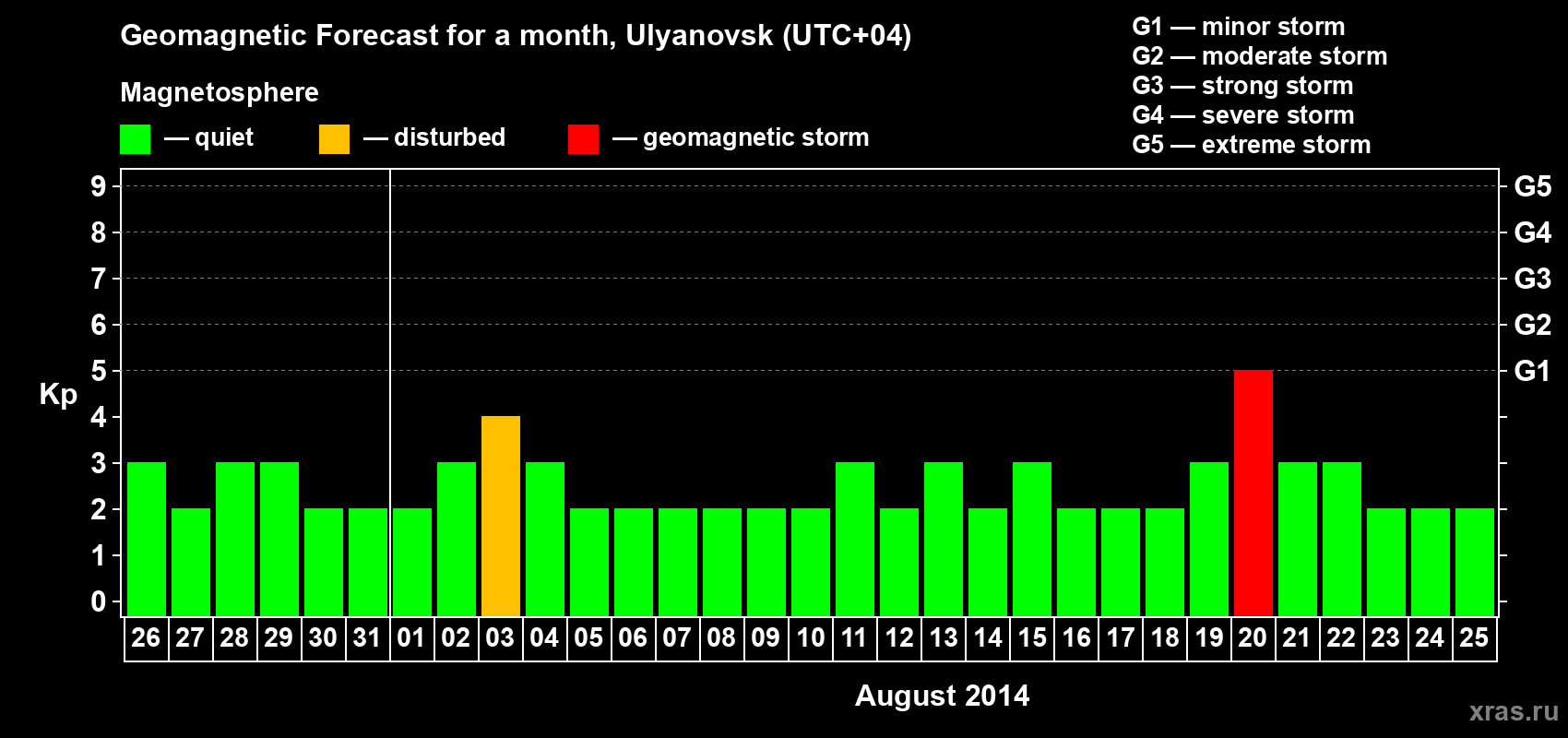The width and height of the screenshot is (1568, 738).
Task: Select the red storm bar for August 20
Action: (x=1253, y=494)
